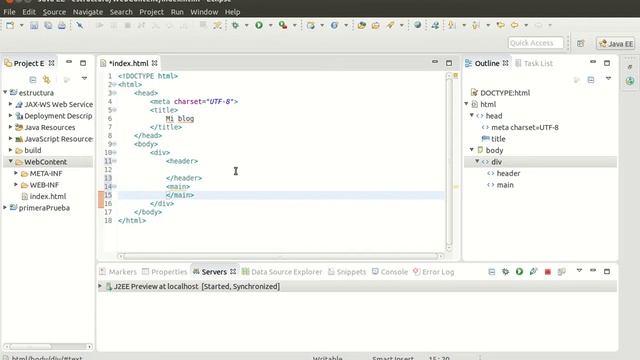640x360 pixels.
Task: Expand J2EE Preview at localhost server
Action: point(100,286)
